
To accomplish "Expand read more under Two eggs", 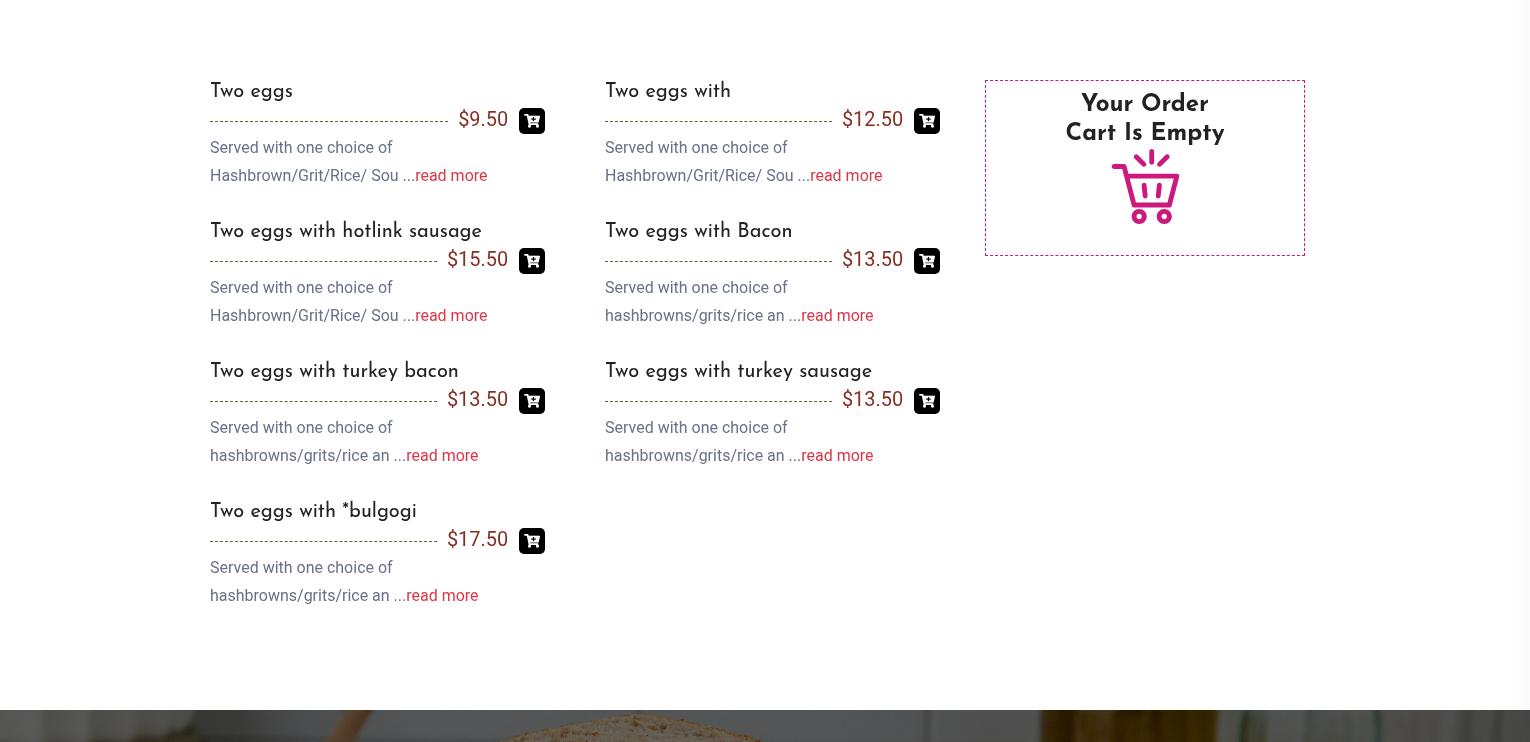I will point(451,175).
